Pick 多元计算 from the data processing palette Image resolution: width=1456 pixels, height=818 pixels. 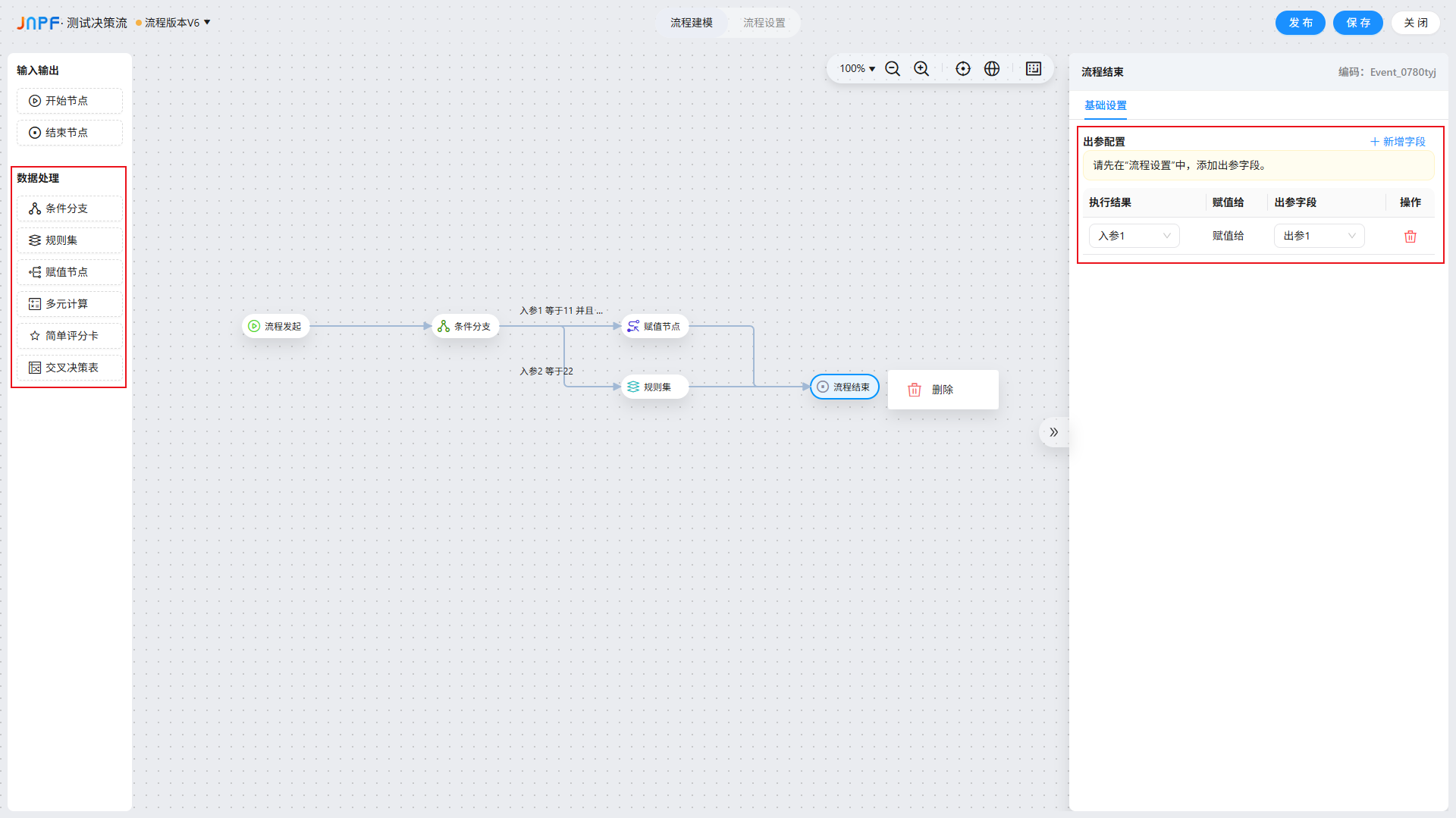click(x=69, y=304)
